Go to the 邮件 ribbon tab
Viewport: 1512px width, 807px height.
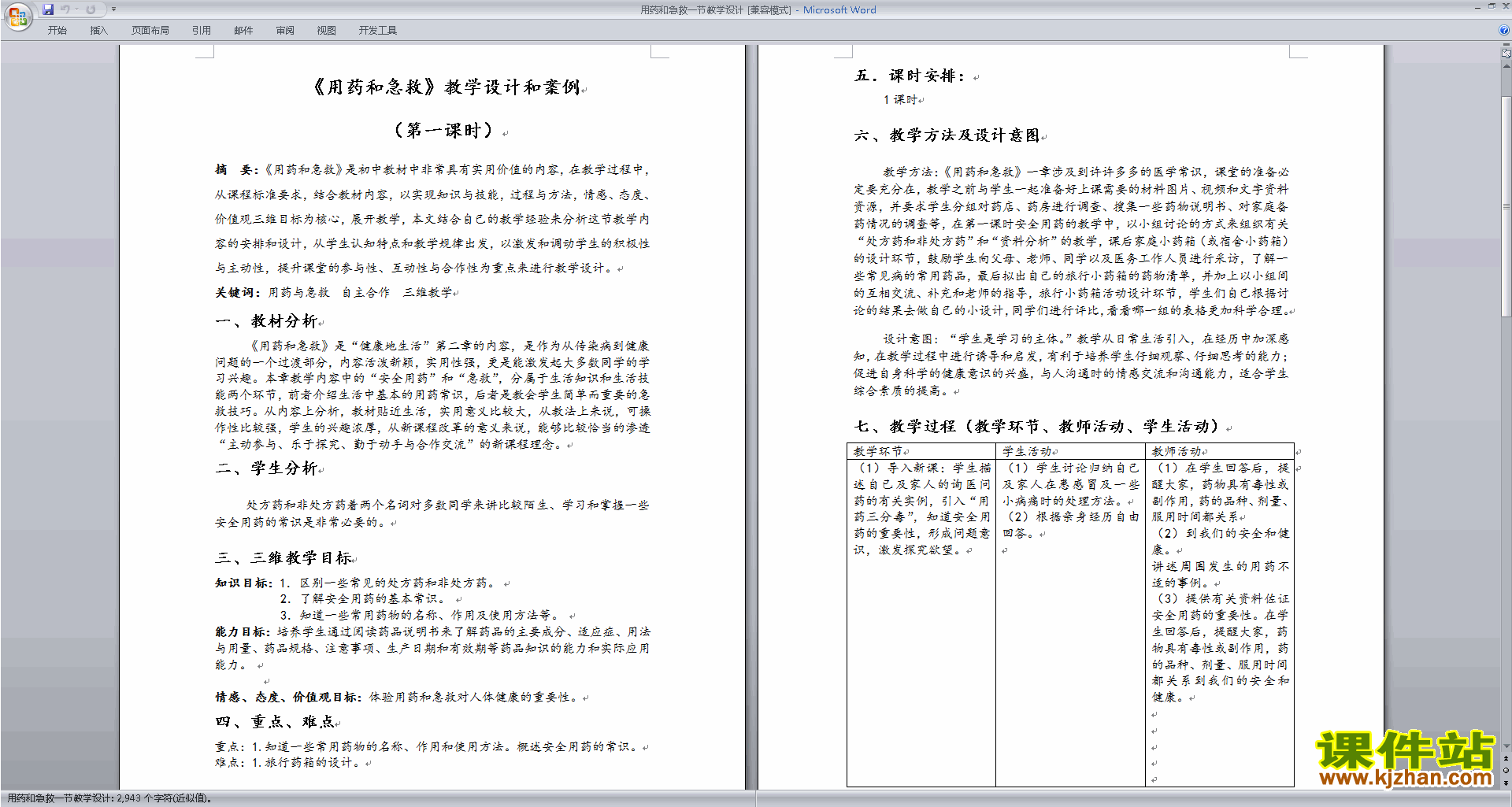(243, 30)
